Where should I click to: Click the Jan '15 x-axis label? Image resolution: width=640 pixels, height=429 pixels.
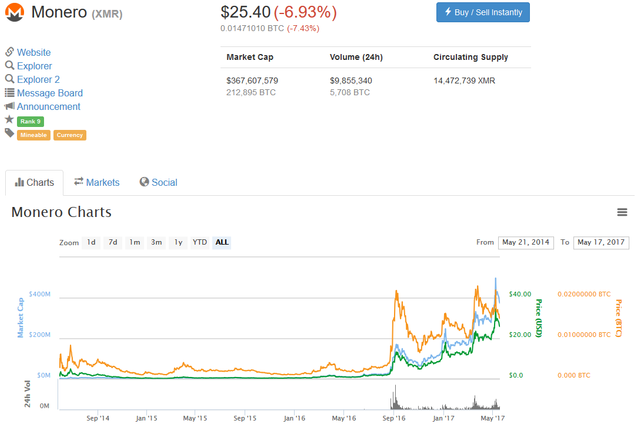click(146, 418)
